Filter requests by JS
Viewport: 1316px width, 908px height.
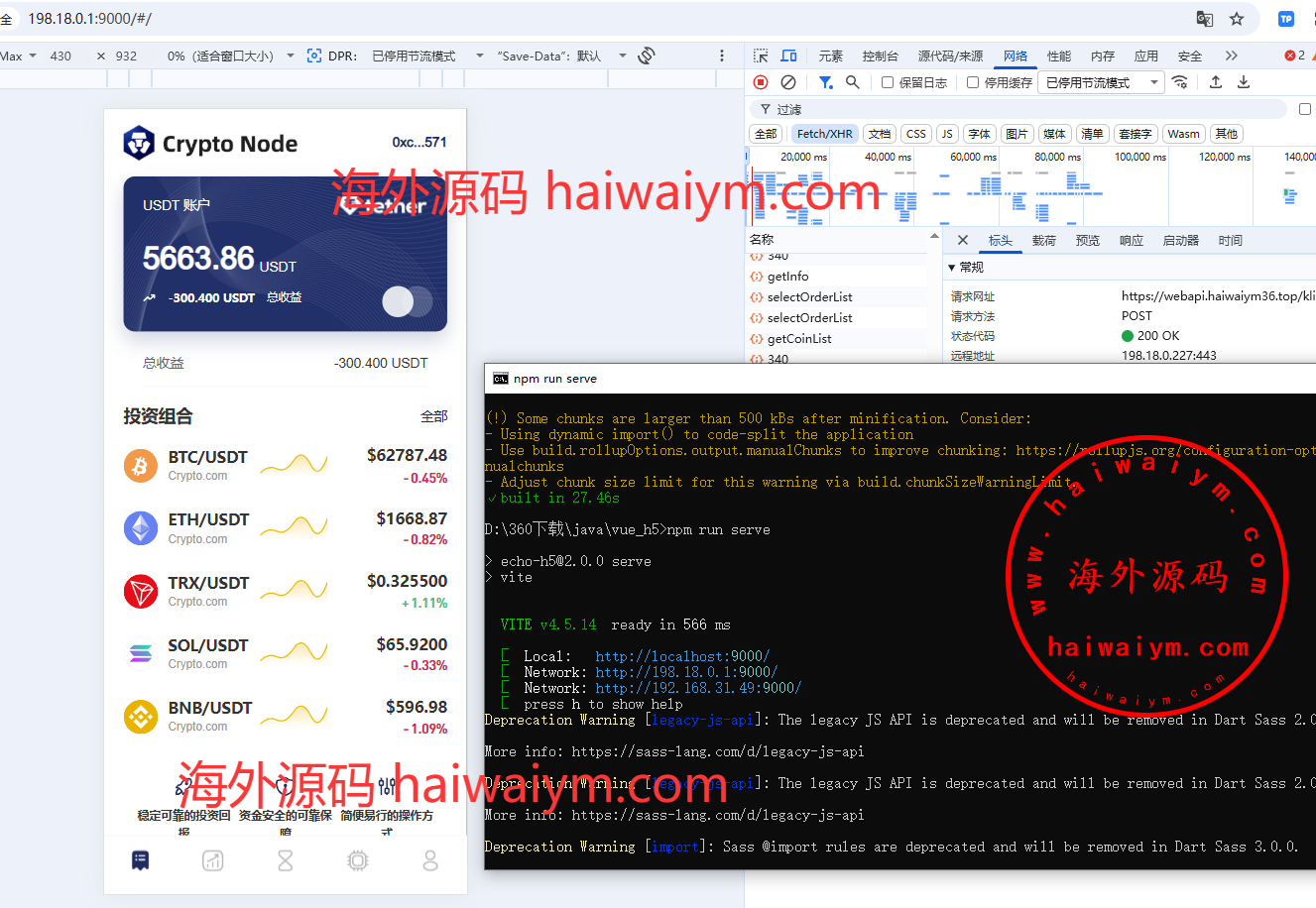tap(947, 134)
